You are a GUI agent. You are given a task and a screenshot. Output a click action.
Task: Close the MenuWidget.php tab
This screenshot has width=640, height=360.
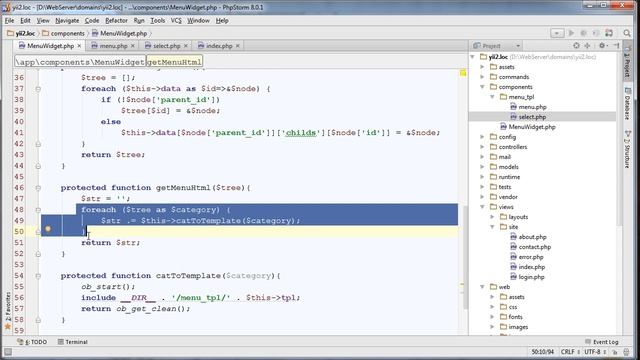[x=79, y=46]
